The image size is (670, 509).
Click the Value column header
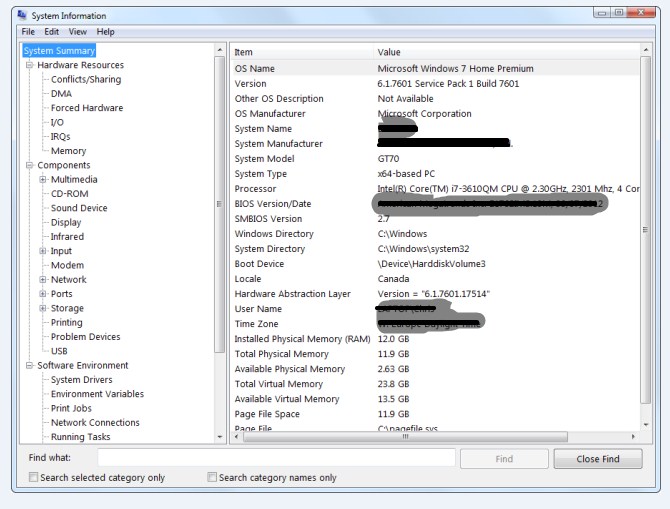tap(507, 52)
